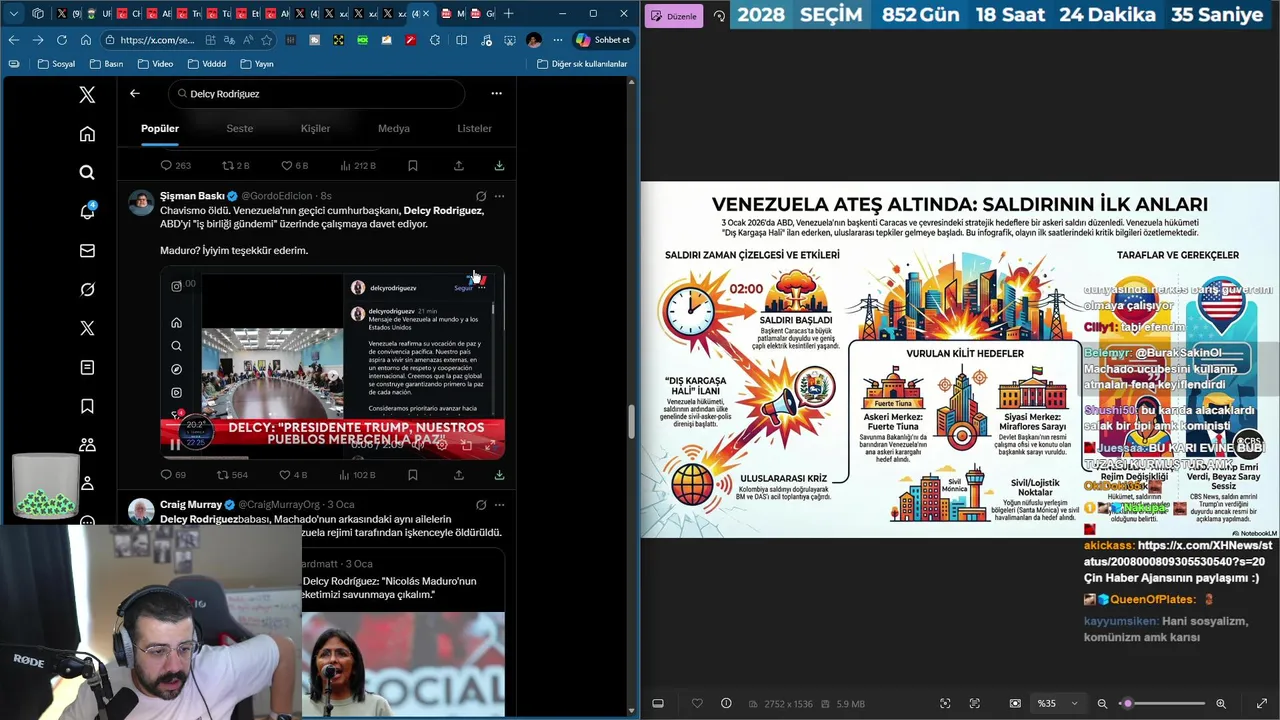Open more menu on Craig Murray post
Image resolution: width=1280 pixels, height=720 pixels.
pyautogui.click(x=499, y=505)
